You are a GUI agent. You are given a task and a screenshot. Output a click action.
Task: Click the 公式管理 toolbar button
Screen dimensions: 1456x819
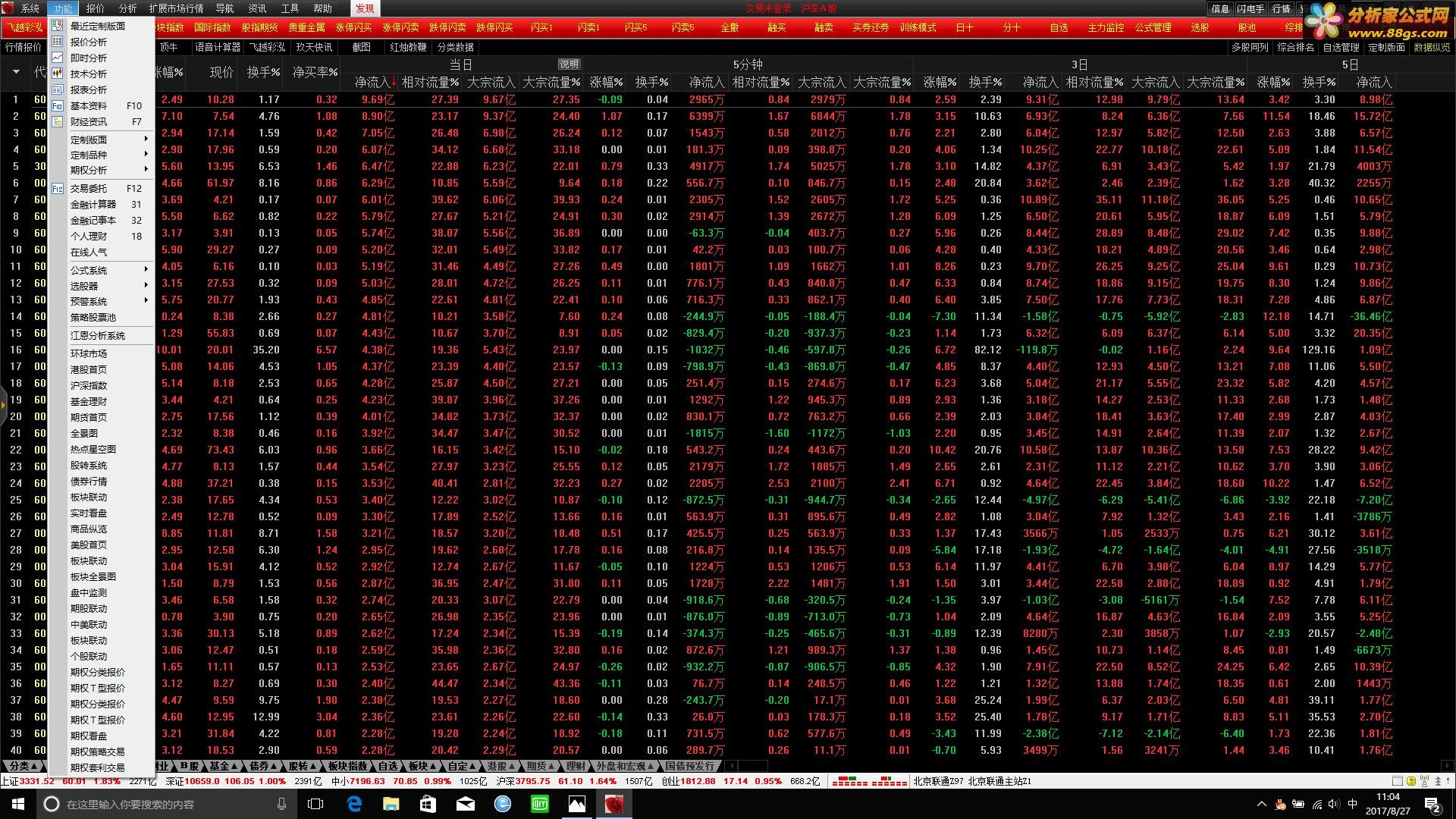click(1153, 27)
